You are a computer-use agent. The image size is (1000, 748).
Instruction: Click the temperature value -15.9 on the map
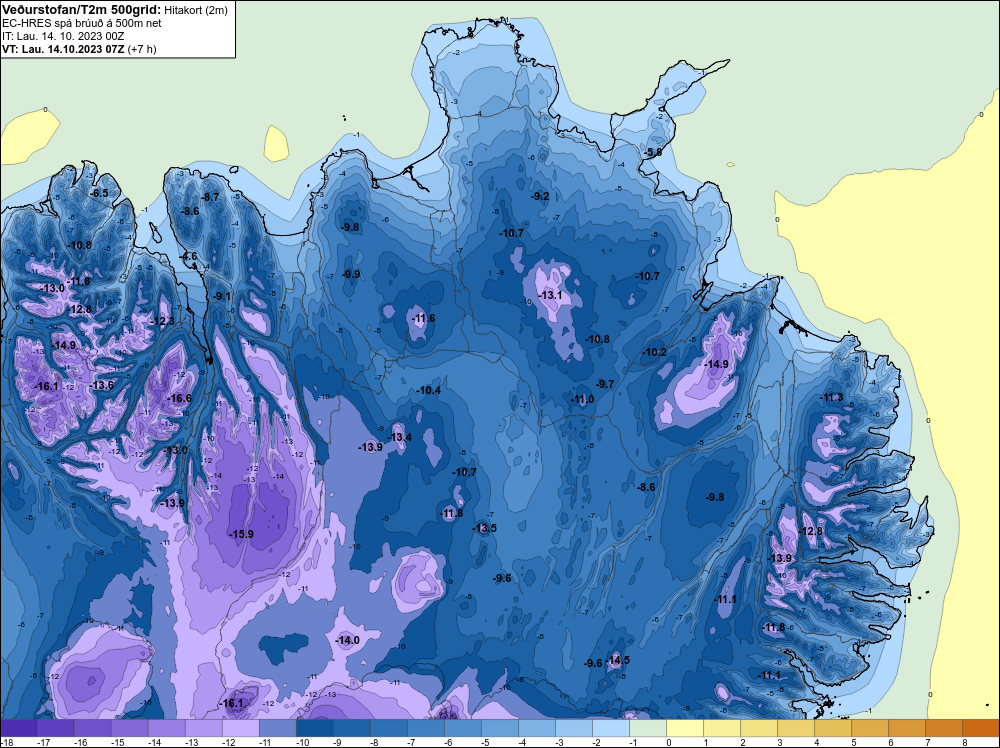pos(241,534)
